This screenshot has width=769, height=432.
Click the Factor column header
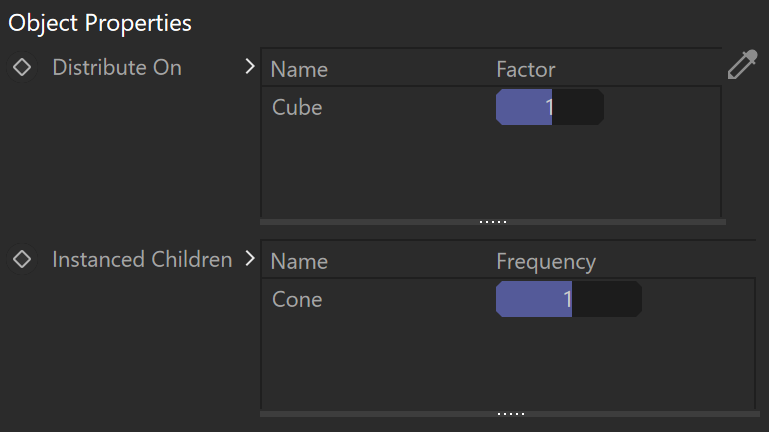click(x=526, y=69)
